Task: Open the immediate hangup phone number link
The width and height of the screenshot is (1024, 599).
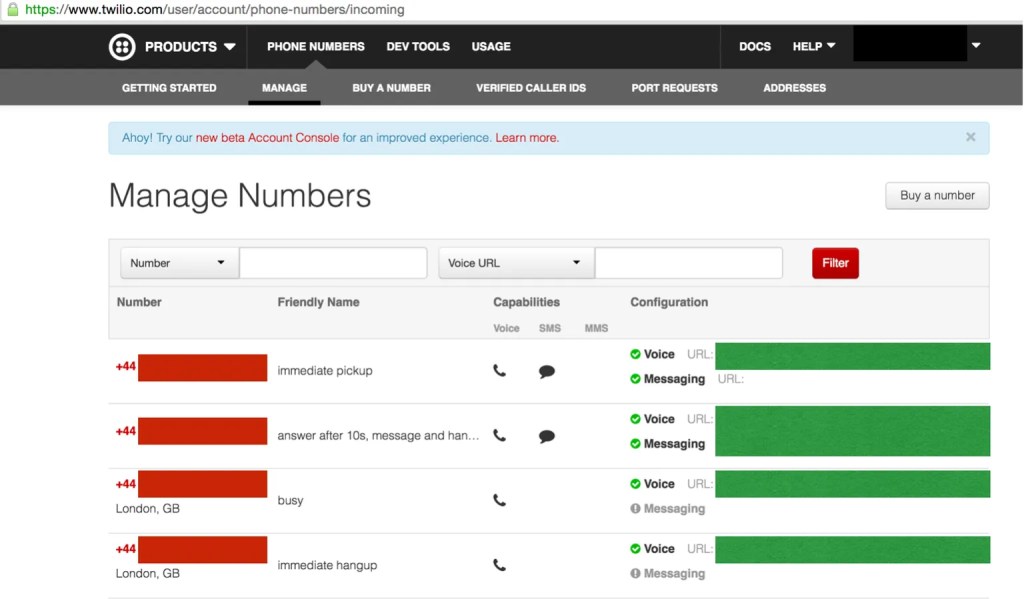Action: coord(191,549)
